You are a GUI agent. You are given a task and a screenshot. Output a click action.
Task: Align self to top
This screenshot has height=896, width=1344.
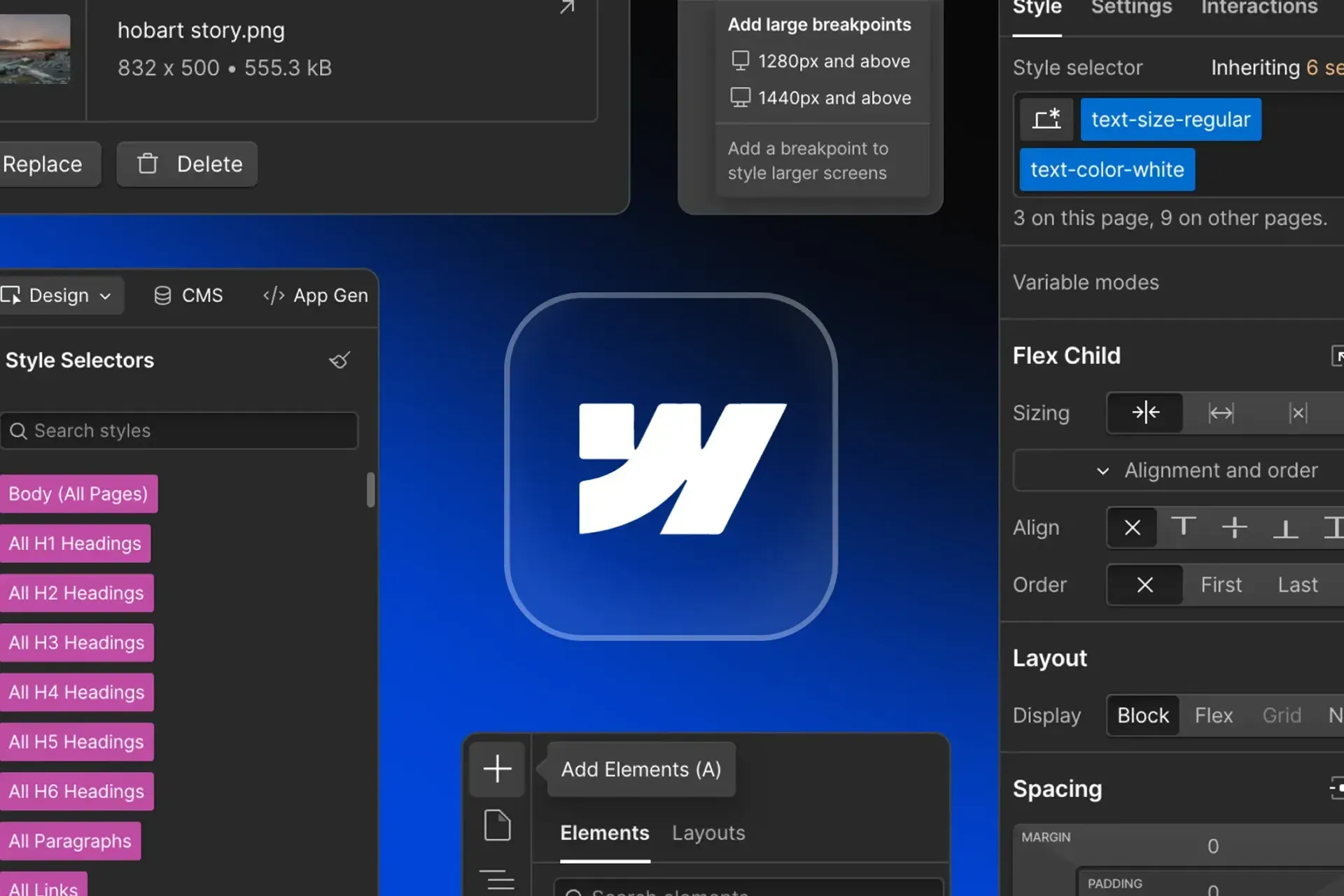tap(1184, 526)
